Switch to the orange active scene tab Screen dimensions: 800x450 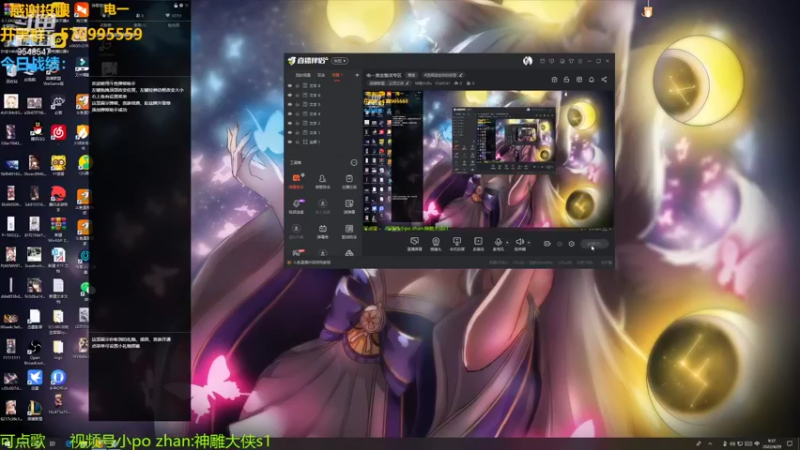pos(337,75)
